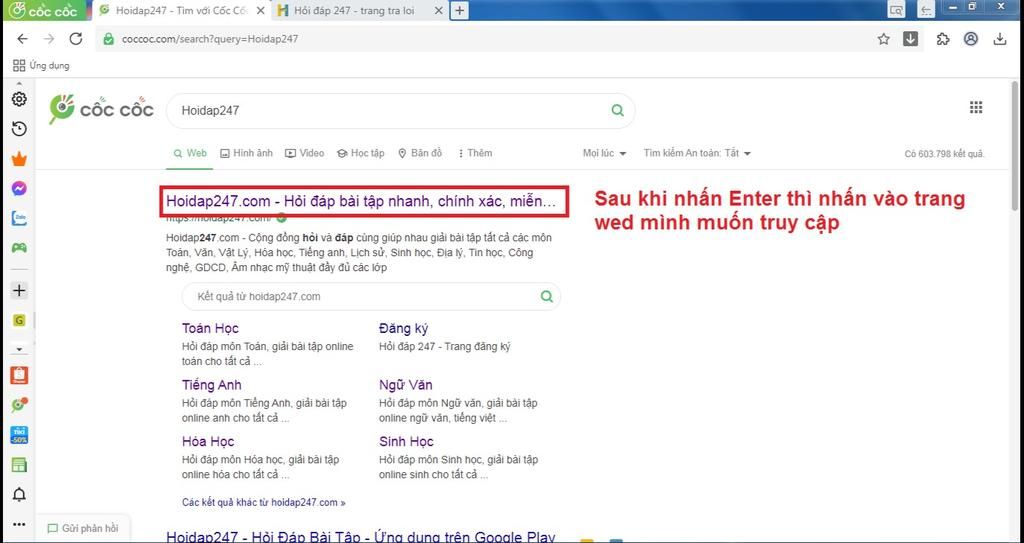Screen dimensions: 1024x543
Task: Open sidebar settings gear icon
Action: coord(20,99)
